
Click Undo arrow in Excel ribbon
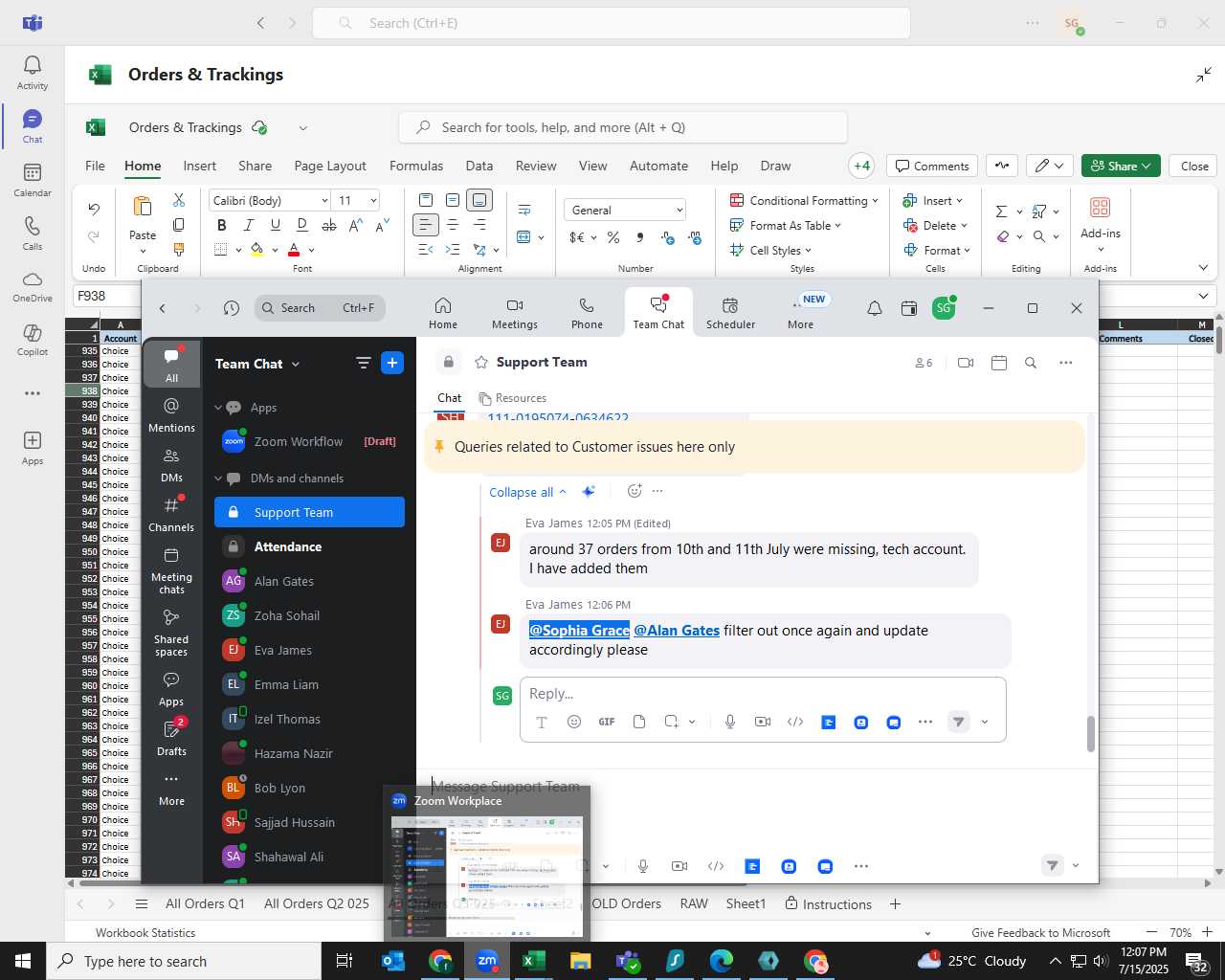click(x=94, y=209)
